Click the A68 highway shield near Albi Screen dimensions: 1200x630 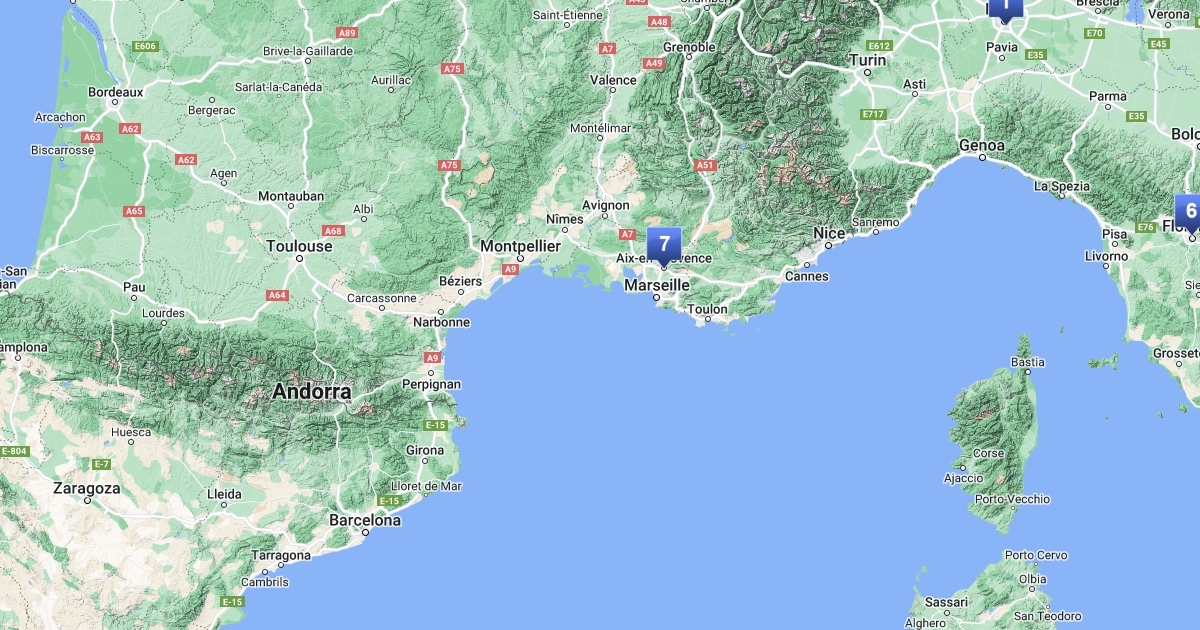(x=333, y=231)
